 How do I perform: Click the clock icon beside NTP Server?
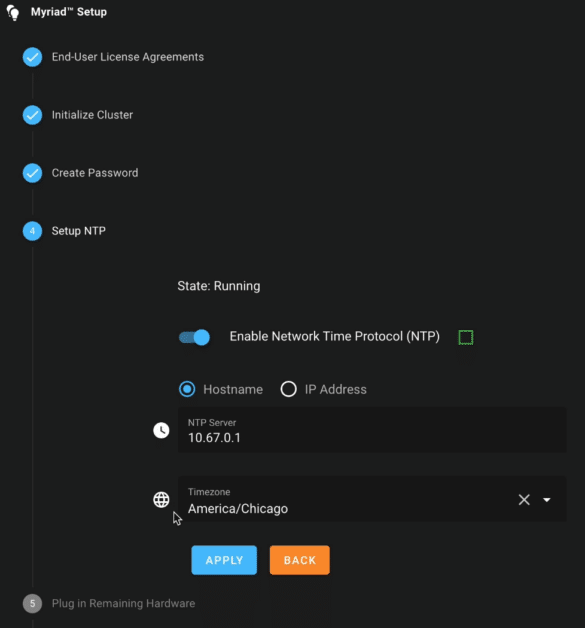[x=161, y=431]
